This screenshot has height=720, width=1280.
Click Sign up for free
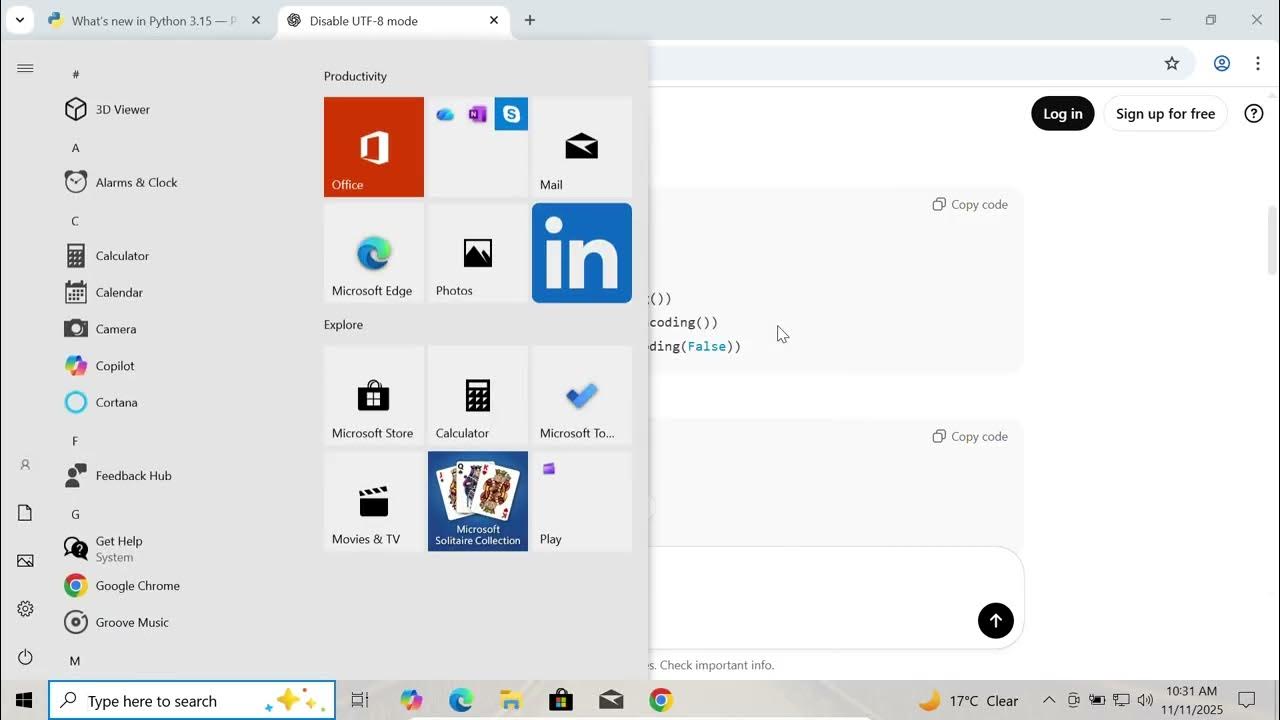tap(1165, 114)
